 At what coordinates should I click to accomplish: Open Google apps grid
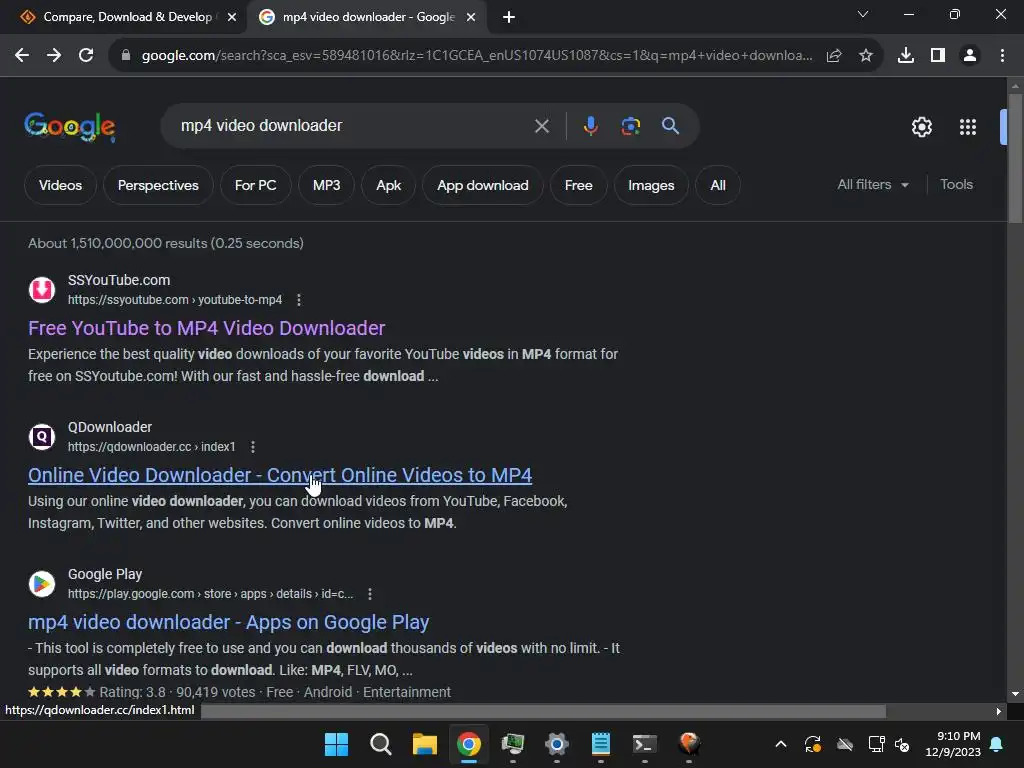coord(968,127)
